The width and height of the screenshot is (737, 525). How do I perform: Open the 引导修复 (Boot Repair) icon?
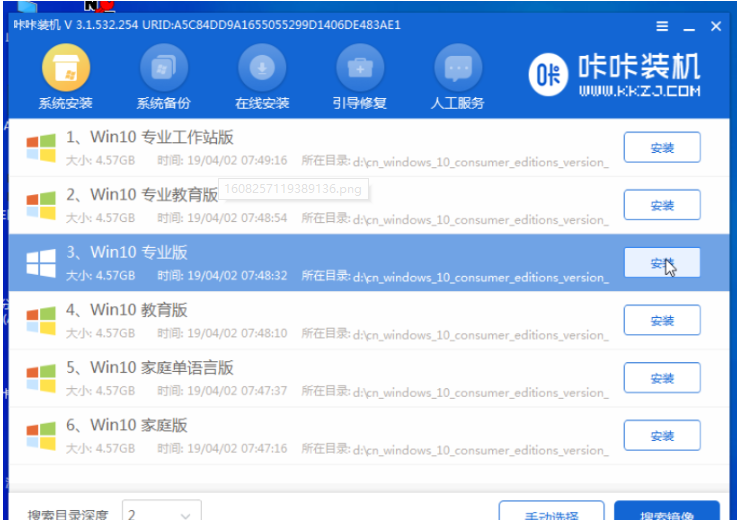[x=359, y=70]
